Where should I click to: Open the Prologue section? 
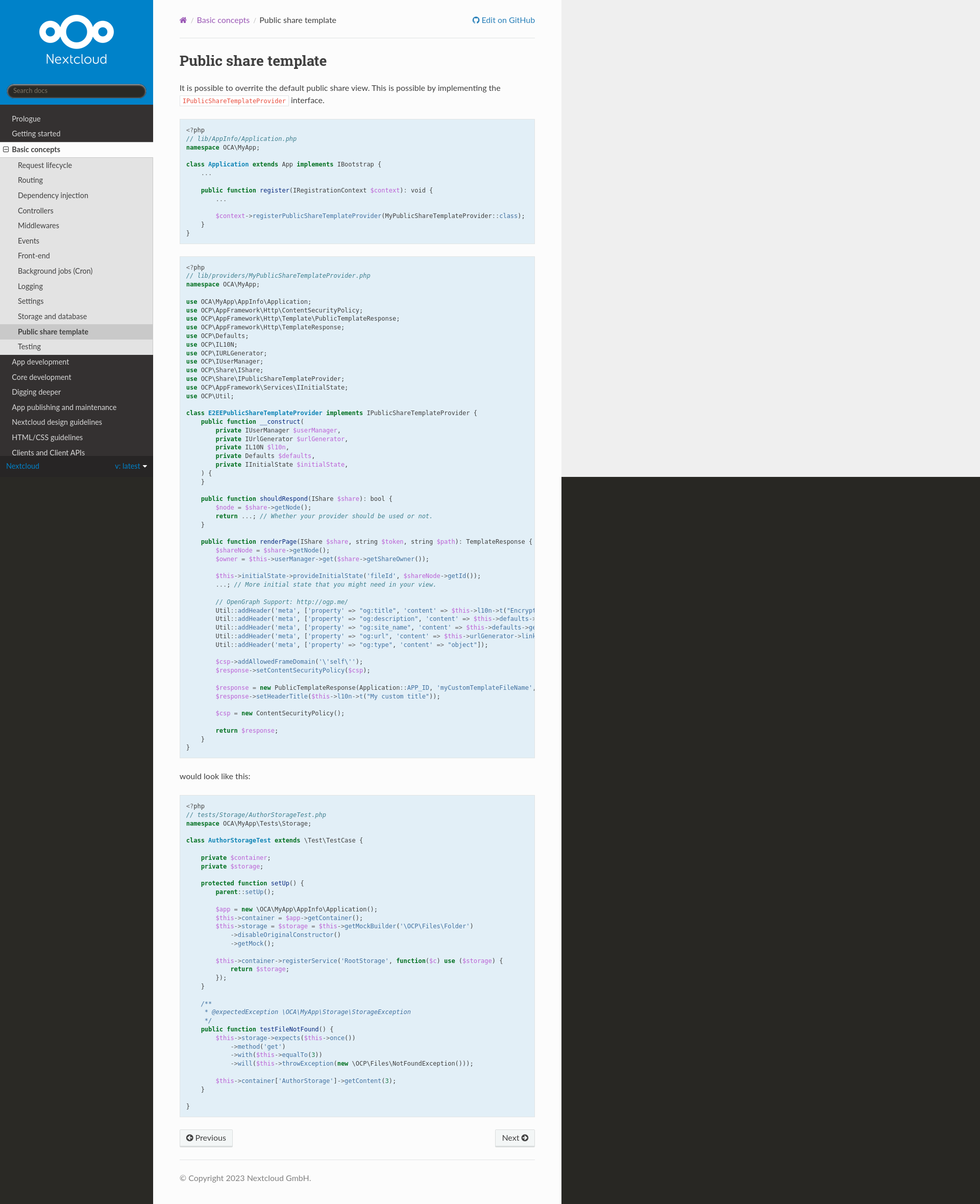point(26,119)
